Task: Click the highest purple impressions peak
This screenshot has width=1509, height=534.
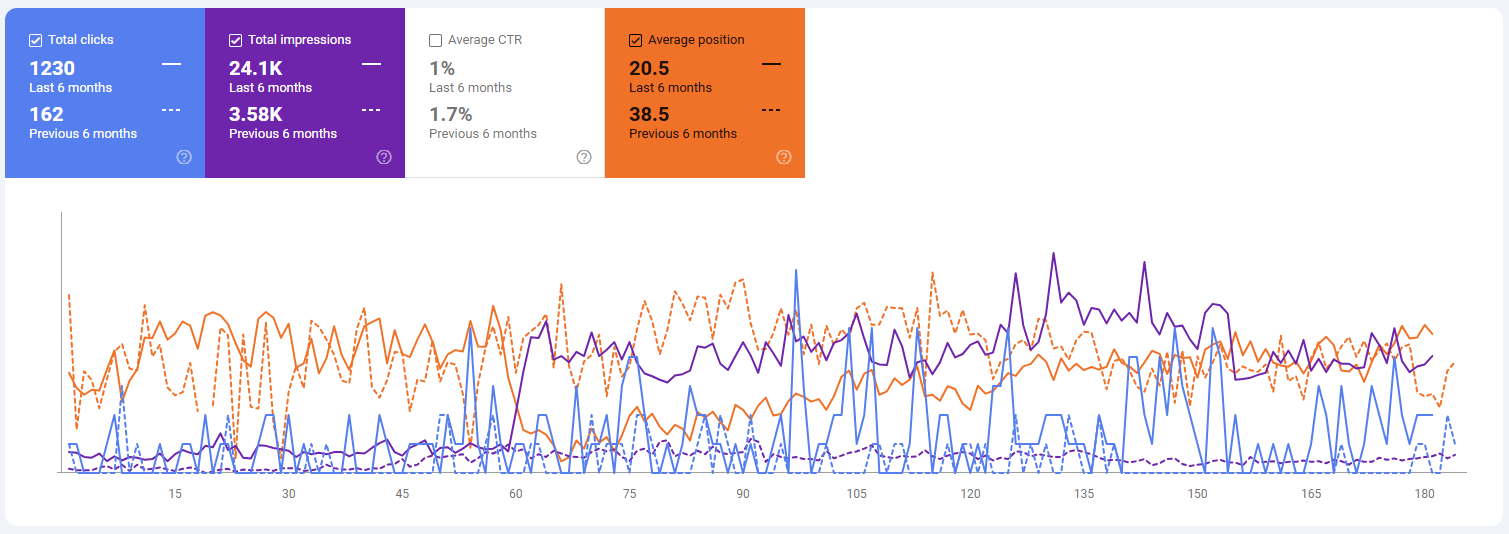Action: pos(1054,253)
